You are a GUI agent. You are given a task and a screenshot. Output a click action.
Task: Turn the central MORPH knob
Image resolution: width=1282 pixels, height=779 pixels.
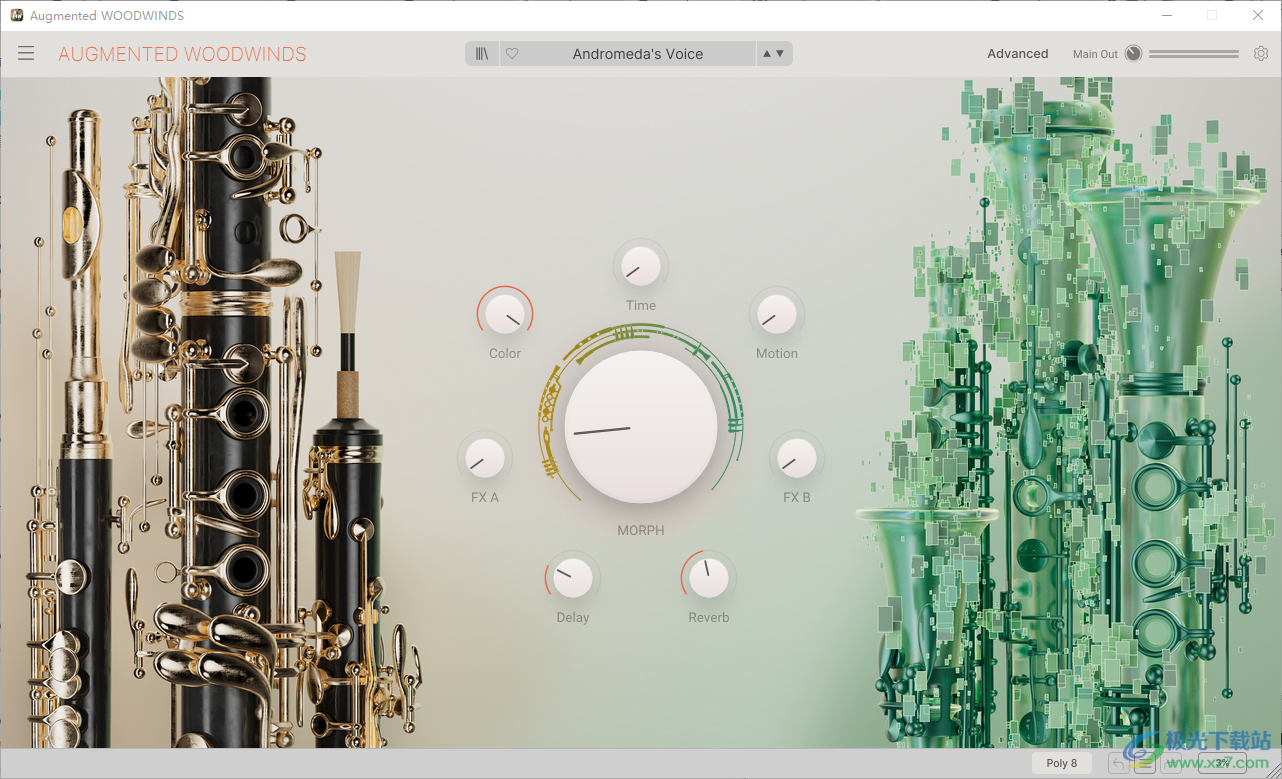tap(640, 427)
